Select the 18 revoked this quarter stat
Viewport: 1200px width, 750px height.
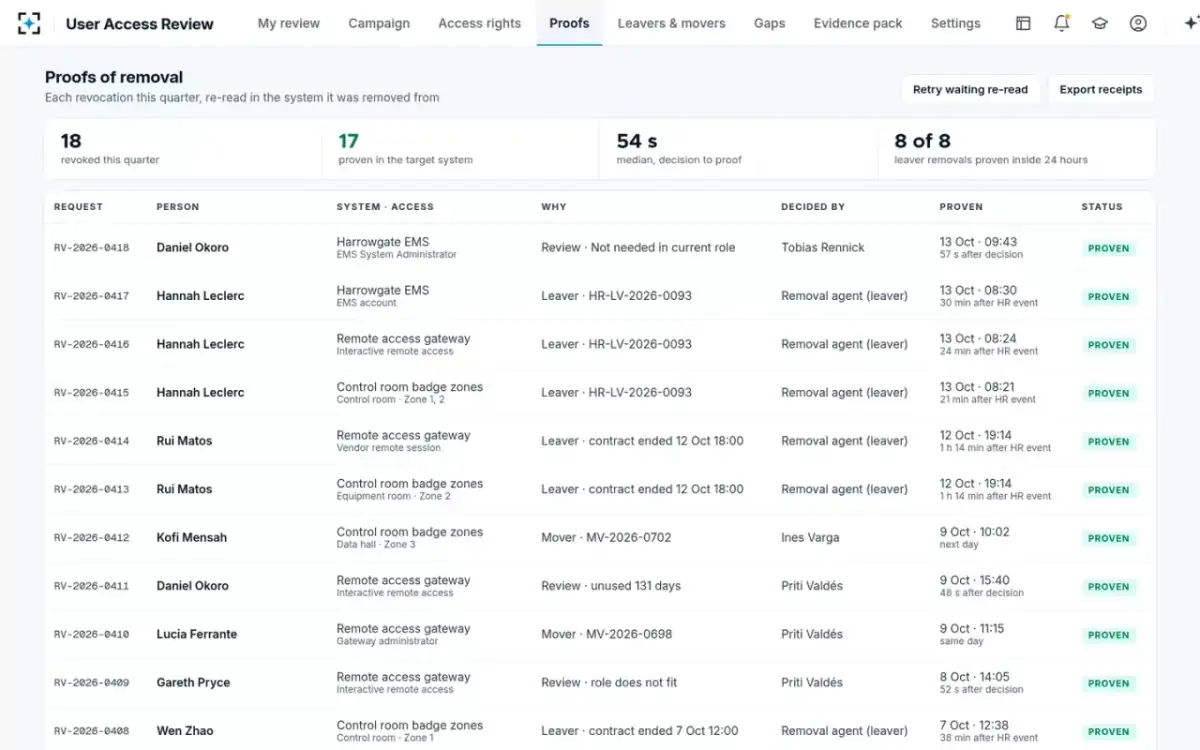click(x=183, y=149)
